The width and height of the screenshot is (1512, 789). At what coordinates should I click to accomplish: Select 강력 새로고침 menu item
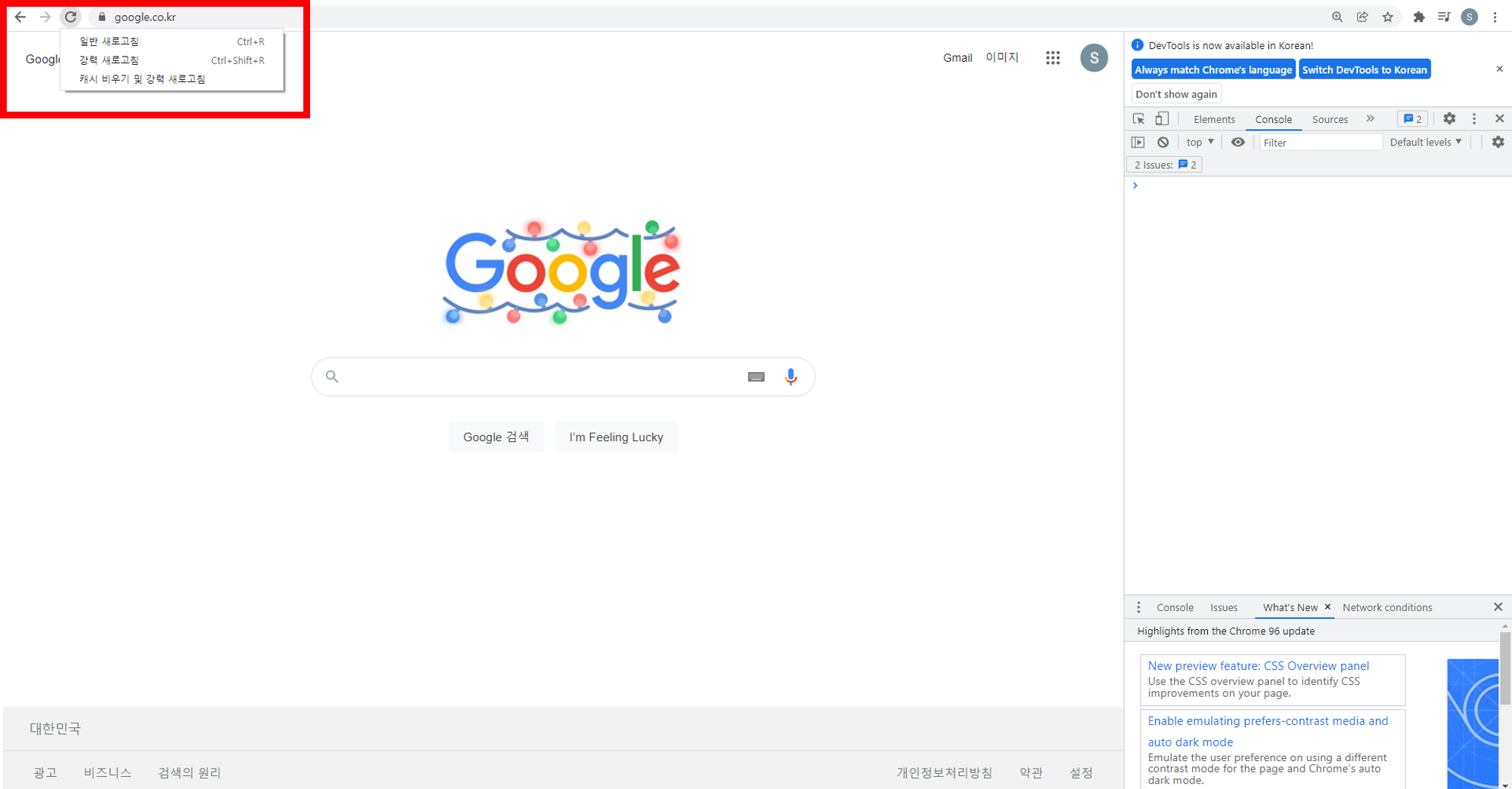coord(172,60)
